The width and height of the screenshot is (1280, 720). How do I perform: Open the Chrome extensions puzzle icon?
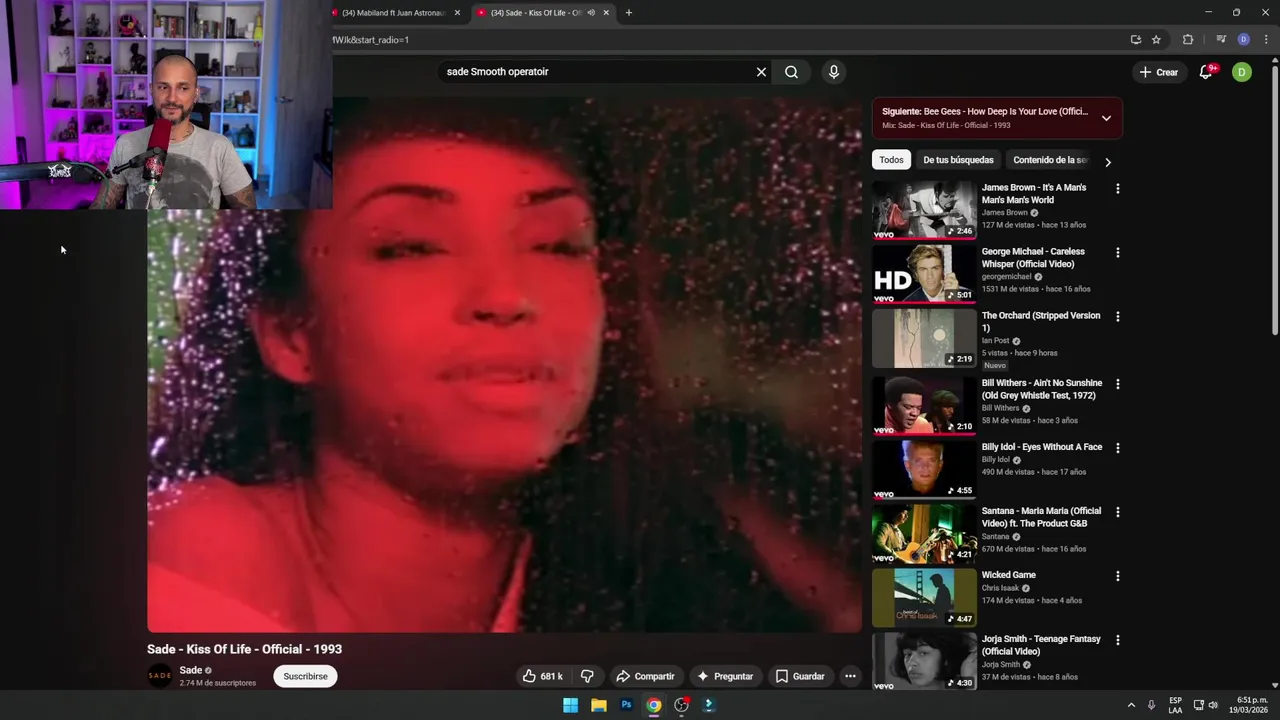1188,40
